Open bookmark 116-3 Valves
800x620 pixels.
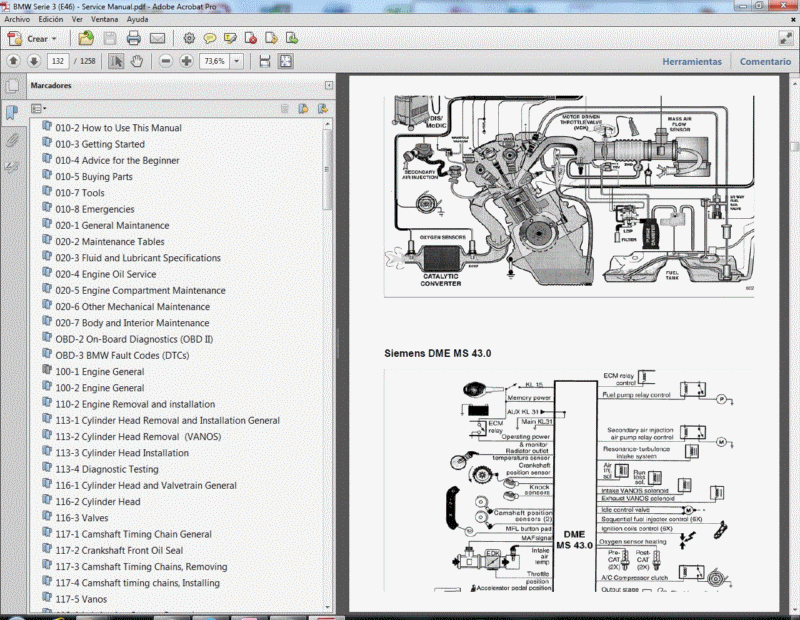(82, 518)
